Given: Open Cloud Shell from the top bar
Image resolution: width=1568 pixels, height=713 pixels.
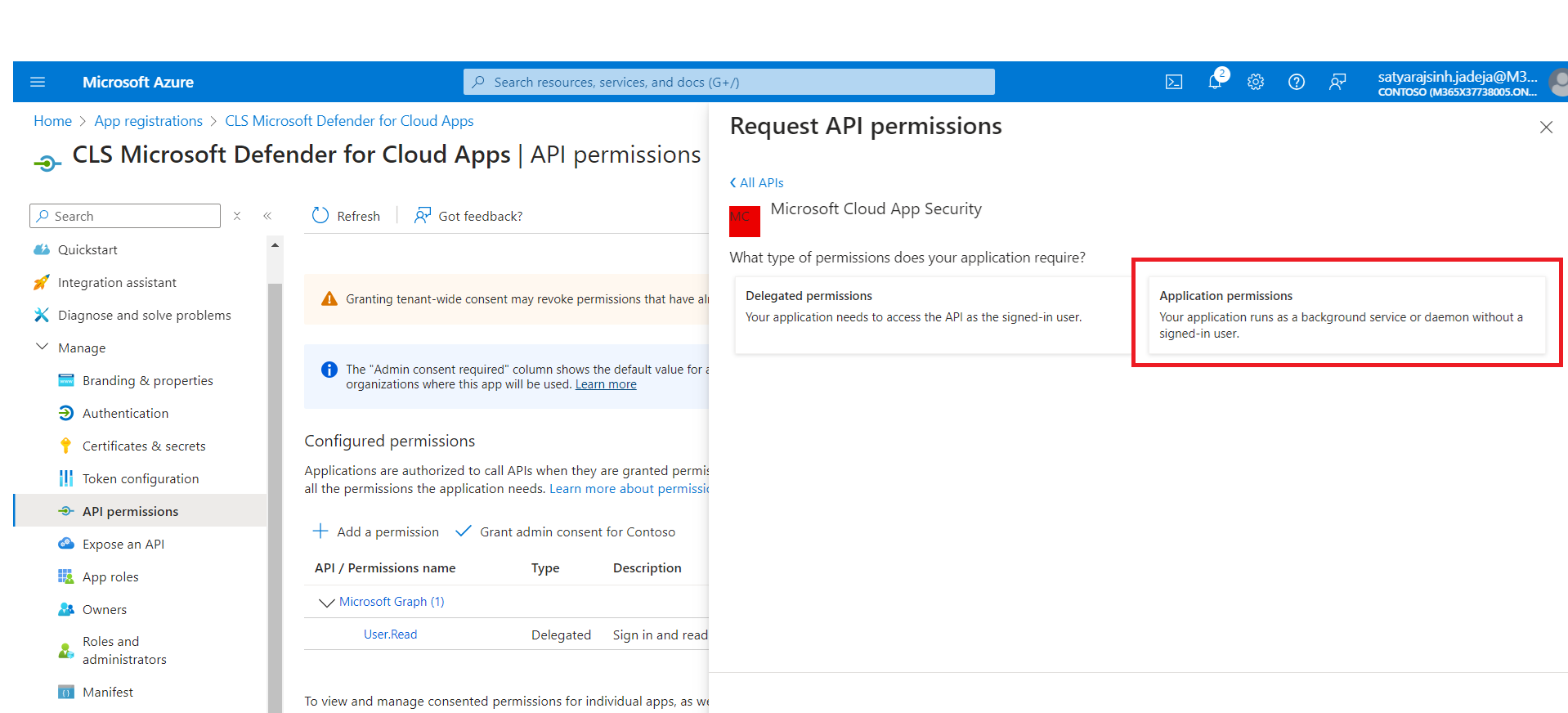Looking at the screenshot, I should 1174,82.
